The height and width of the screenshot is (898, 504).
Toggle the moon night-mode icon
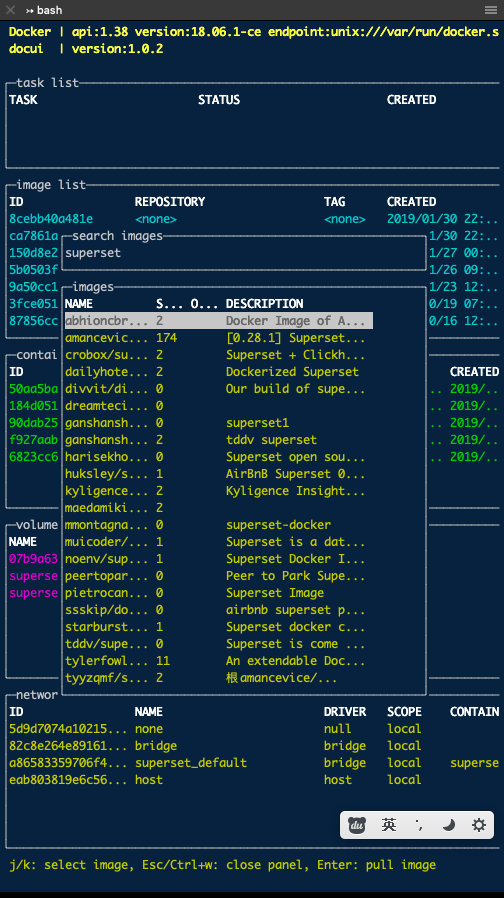pos(448,825)
